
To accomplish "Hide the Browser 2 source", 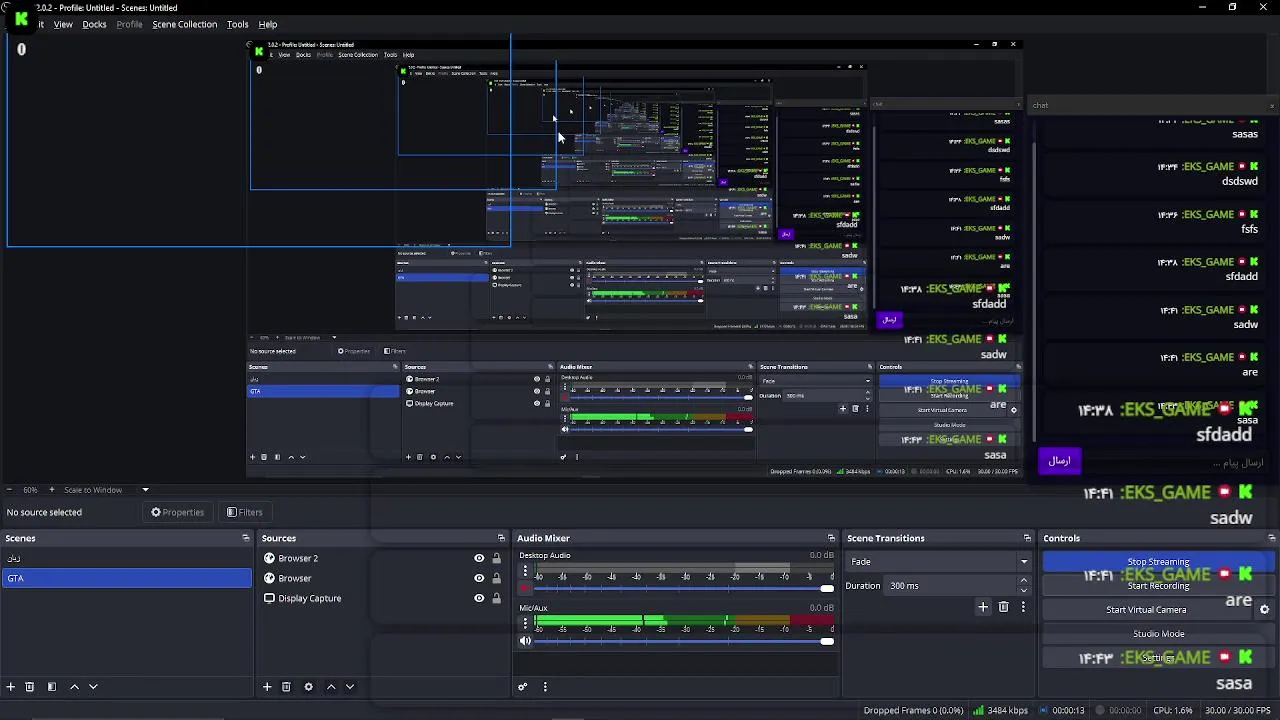I will 479,558.
